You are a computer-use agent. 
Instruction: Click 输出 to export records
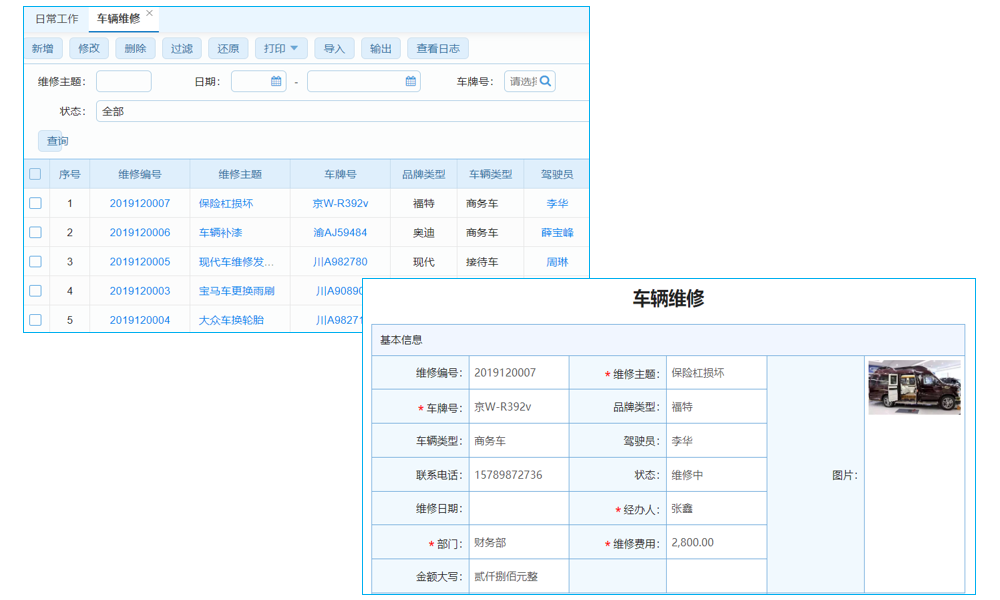pyautogui.click(x=381, y=47)
